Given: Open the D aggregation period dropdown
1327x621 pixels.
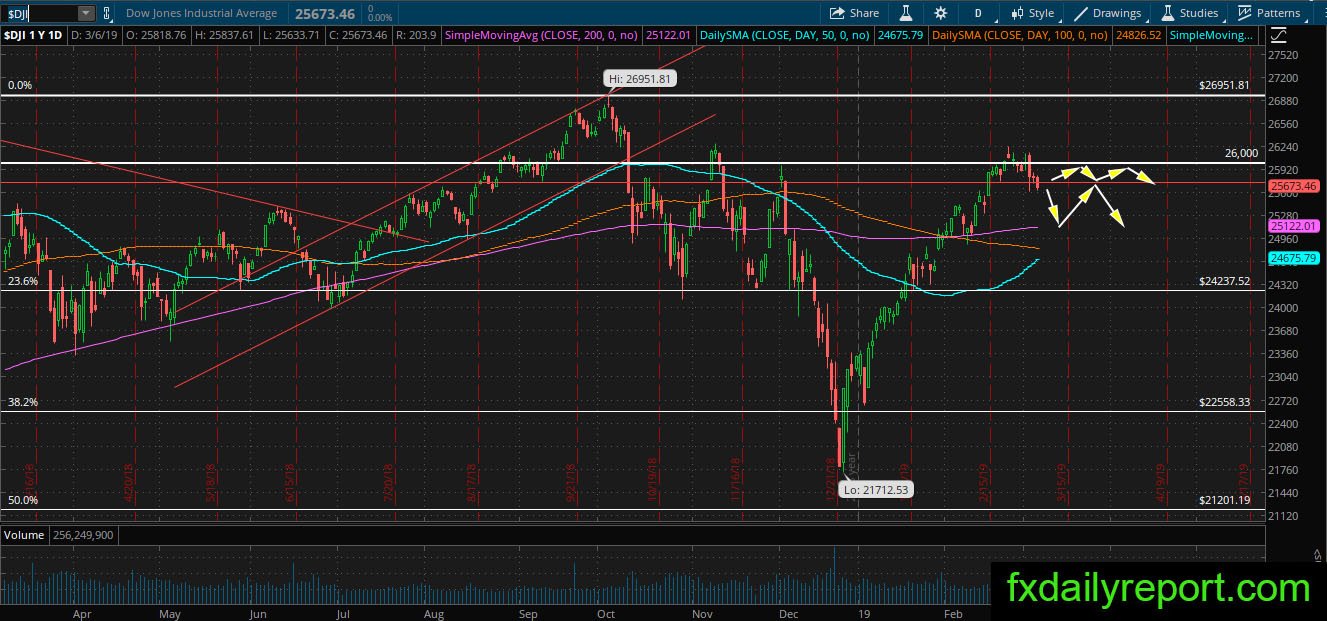Looking at the screenshot, I should [x=977, y=13].
